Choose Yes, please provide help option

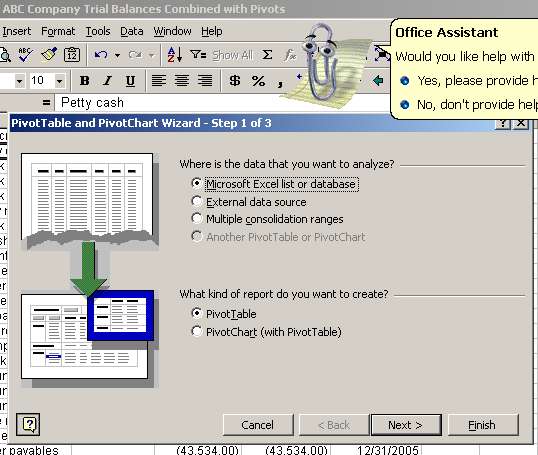click(x=469, y=81)
